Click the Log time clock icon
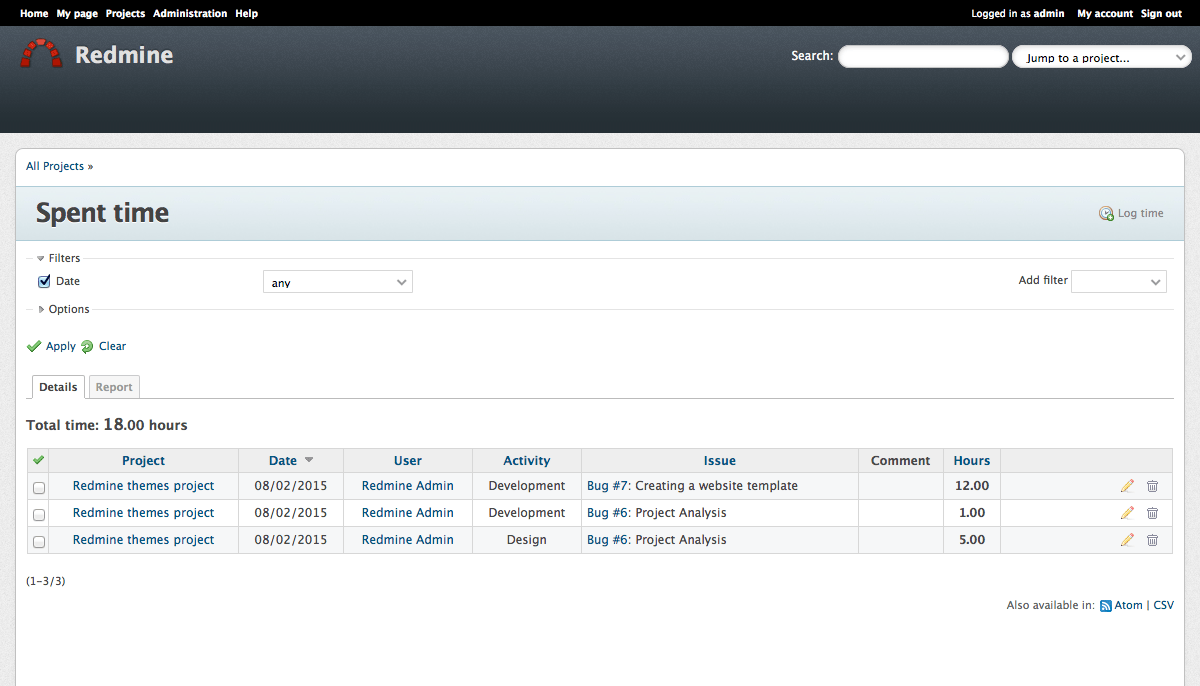1200x686 pixels. pyautogui.click(x=1106, y=214)
